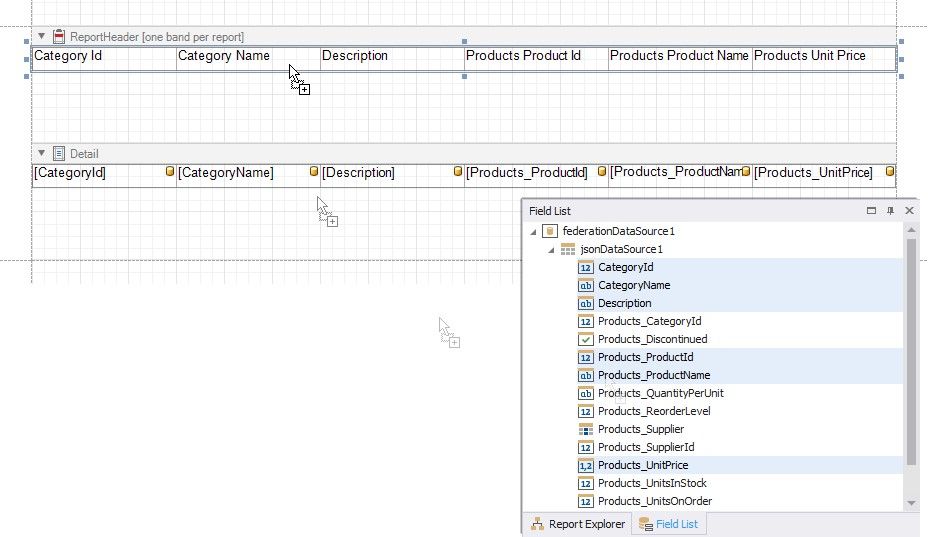928x537 pixels.
Task: Click the Products_UnitPrice decimal type icon
Action: (x=586, y=465)
